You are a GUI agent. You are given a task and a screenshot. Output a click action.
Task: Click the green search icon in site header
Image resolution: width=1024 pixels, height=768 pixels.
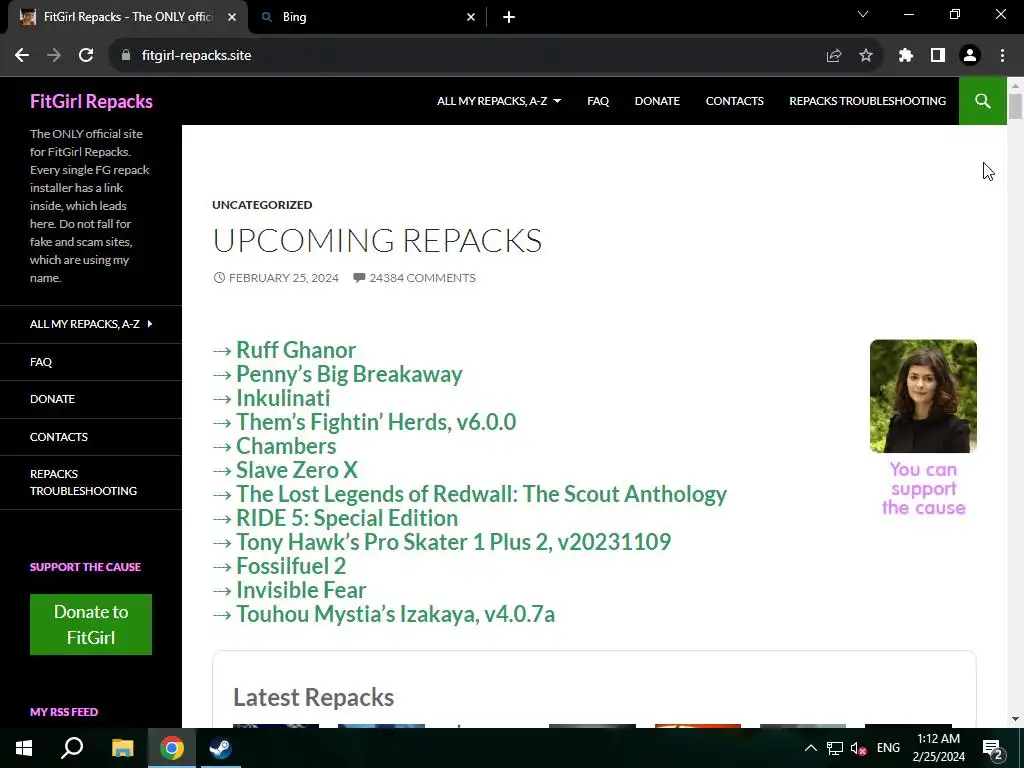coord(982,101)
